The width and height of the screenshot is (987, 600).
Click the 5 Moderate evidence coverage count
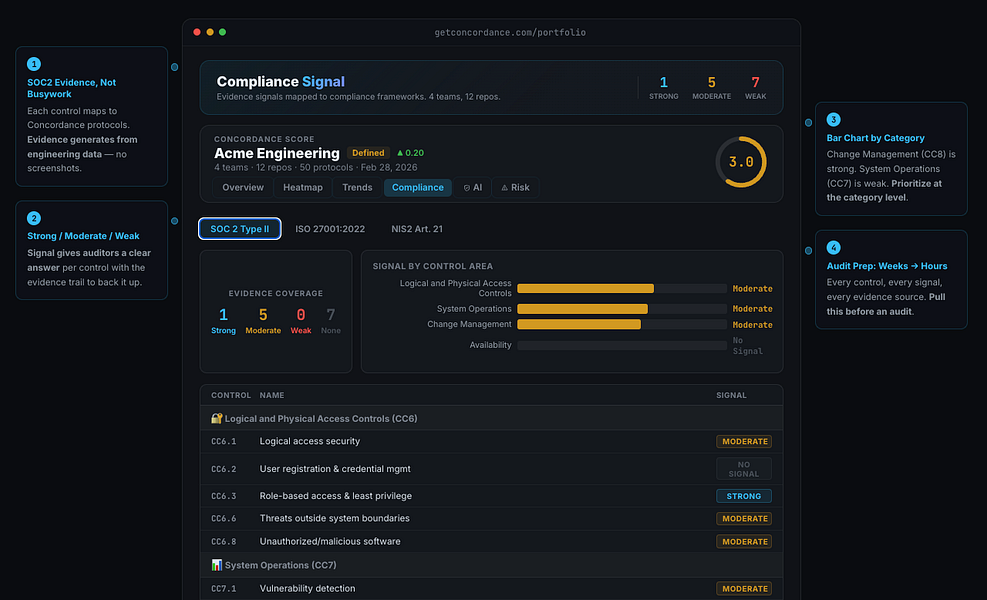263,320
